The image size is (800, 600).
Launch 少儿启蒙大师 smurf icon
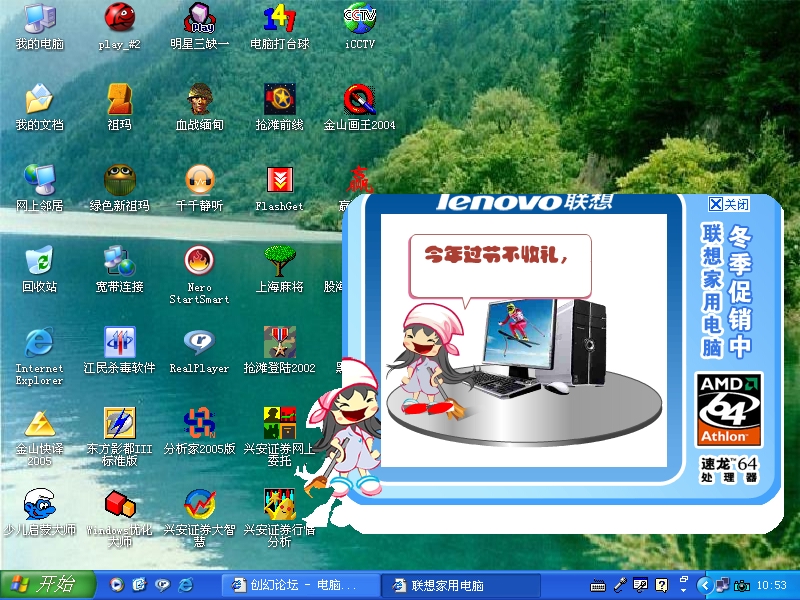39,512
